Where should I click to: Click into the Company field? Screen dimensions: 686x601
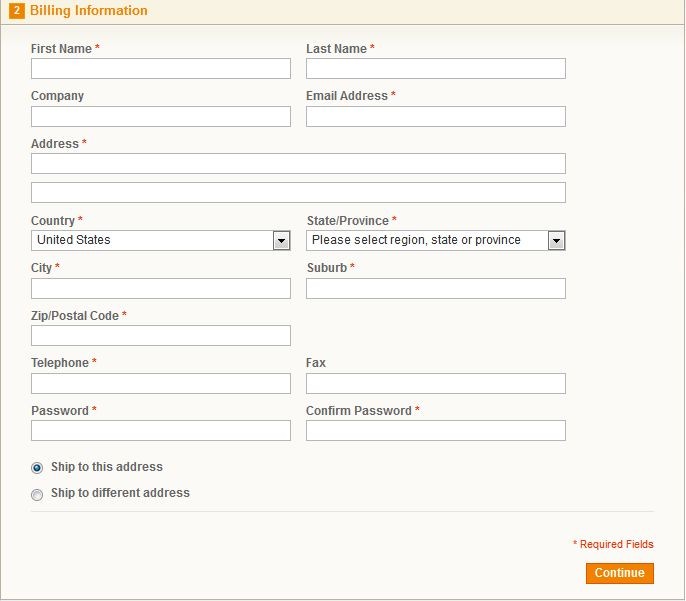coord(161,116)
